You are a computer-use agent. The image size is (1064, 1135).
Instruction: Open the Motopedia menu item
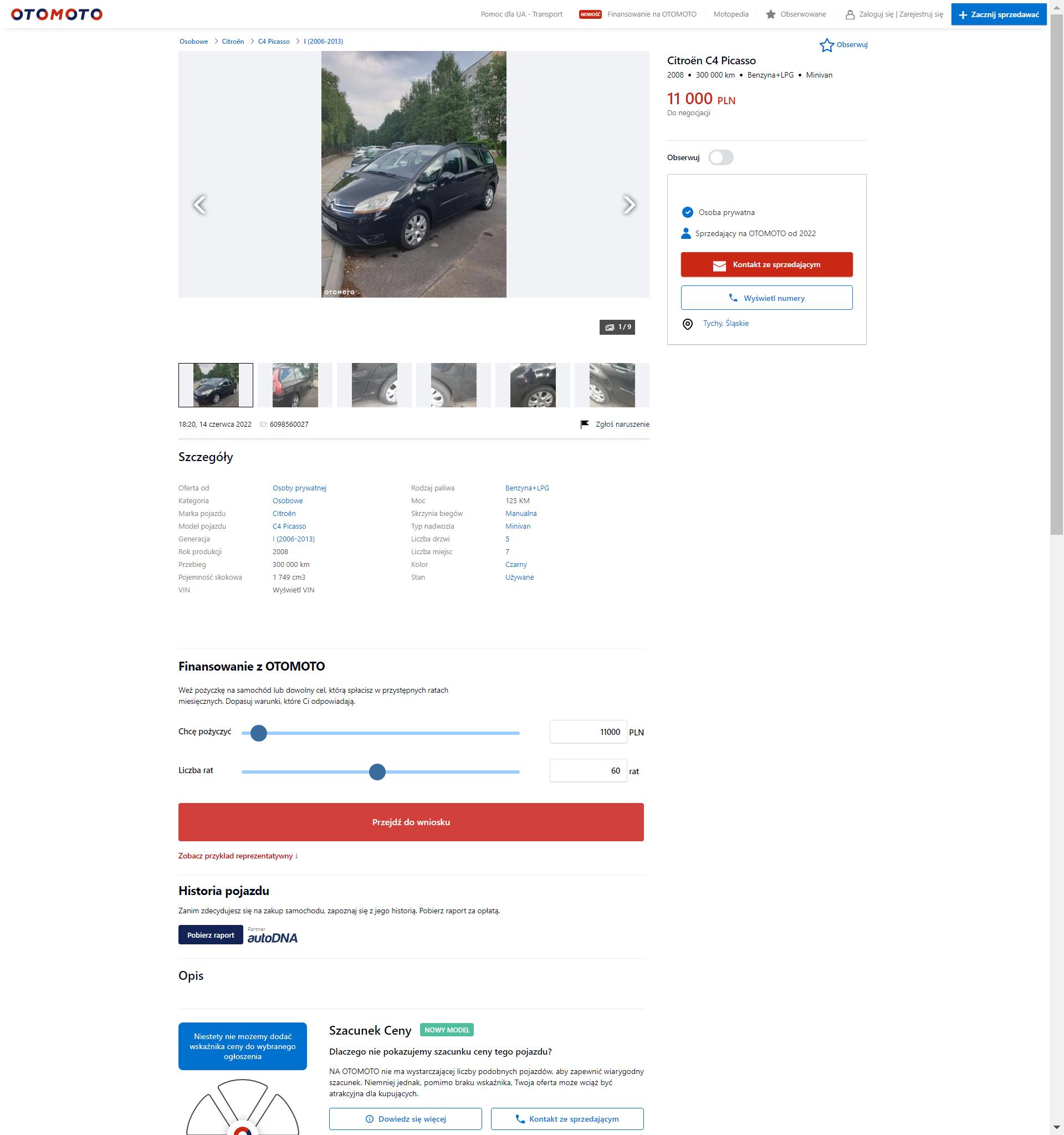(x=730, y=14)
